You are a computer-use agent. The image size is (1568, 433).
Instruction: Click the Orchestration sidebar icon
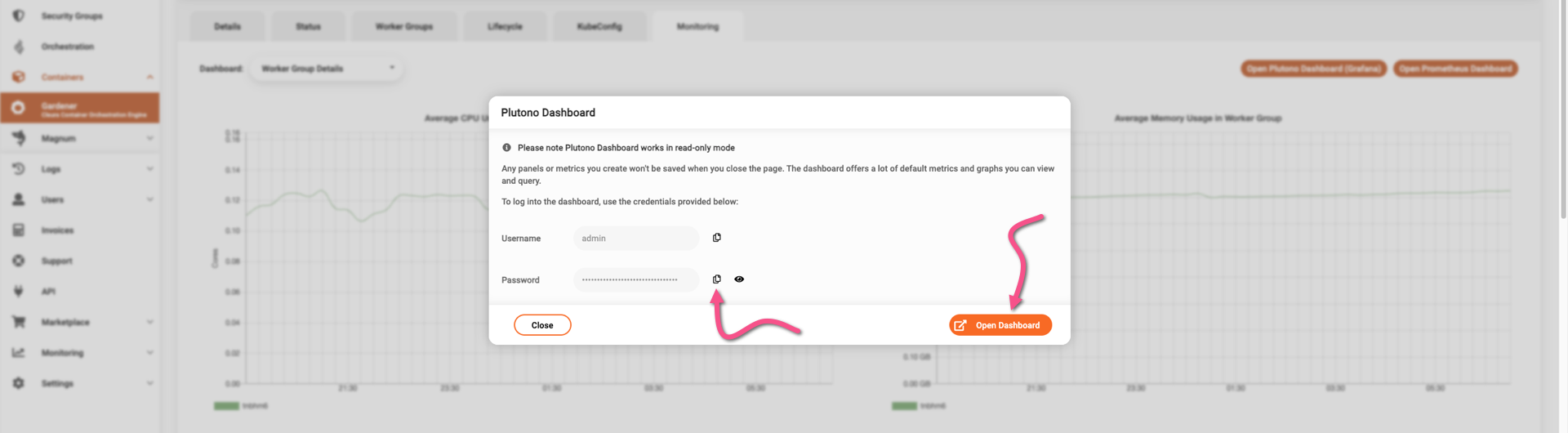pyautogui.click(x=19, y=47)
